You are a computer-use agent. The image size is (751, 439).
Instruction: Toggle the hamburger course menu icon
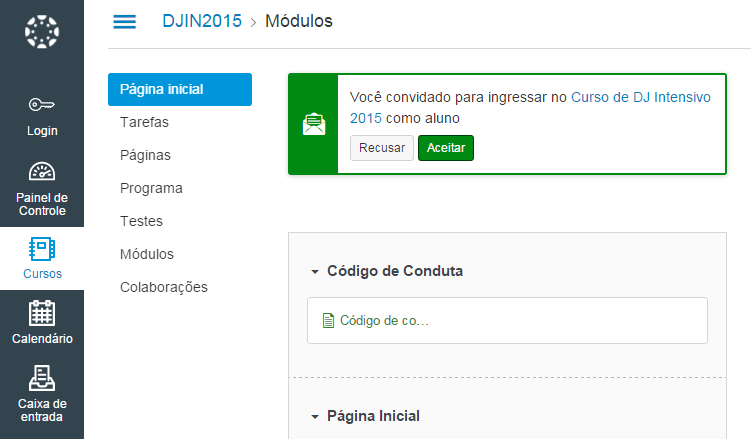click(125, 22)
